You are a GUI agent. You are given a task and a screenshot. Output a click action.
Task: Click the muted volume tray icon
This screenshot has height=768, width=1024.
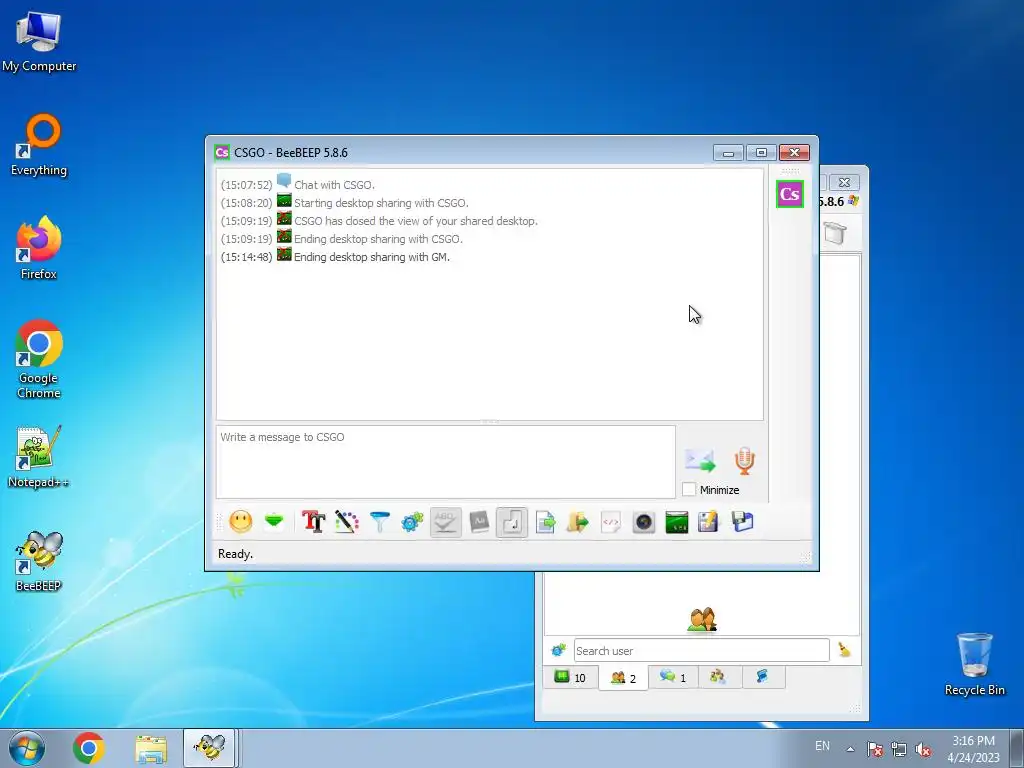tap(923, 749)
